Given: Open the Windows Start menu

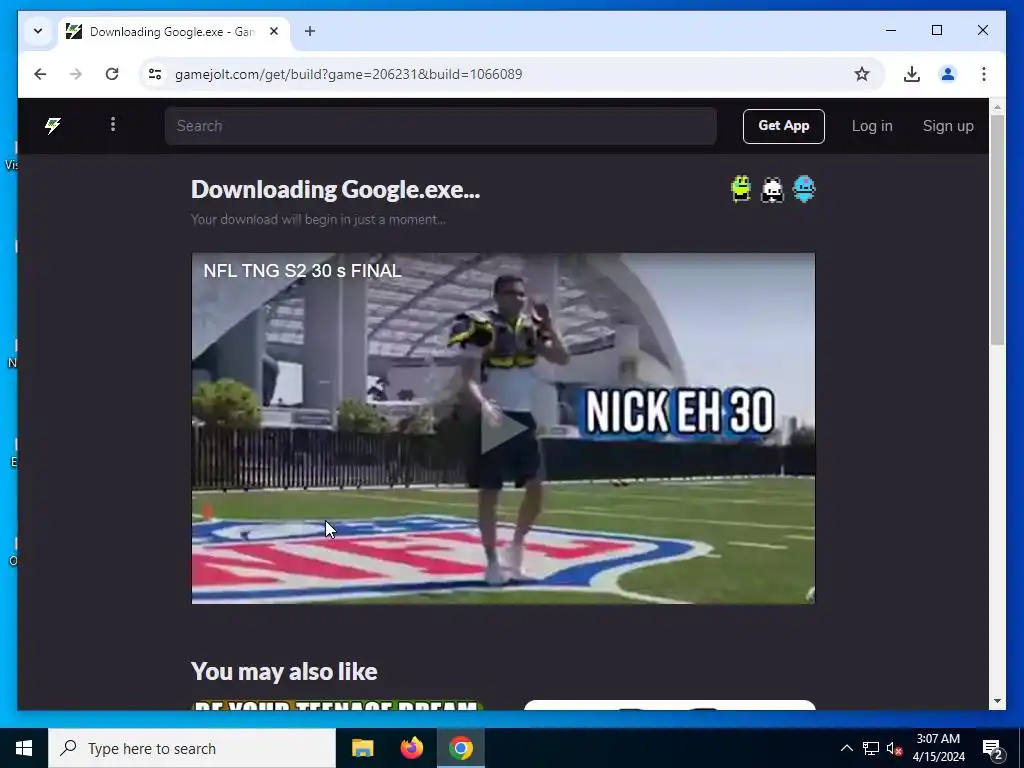Looking at the screenshot, I should [24, 748].
